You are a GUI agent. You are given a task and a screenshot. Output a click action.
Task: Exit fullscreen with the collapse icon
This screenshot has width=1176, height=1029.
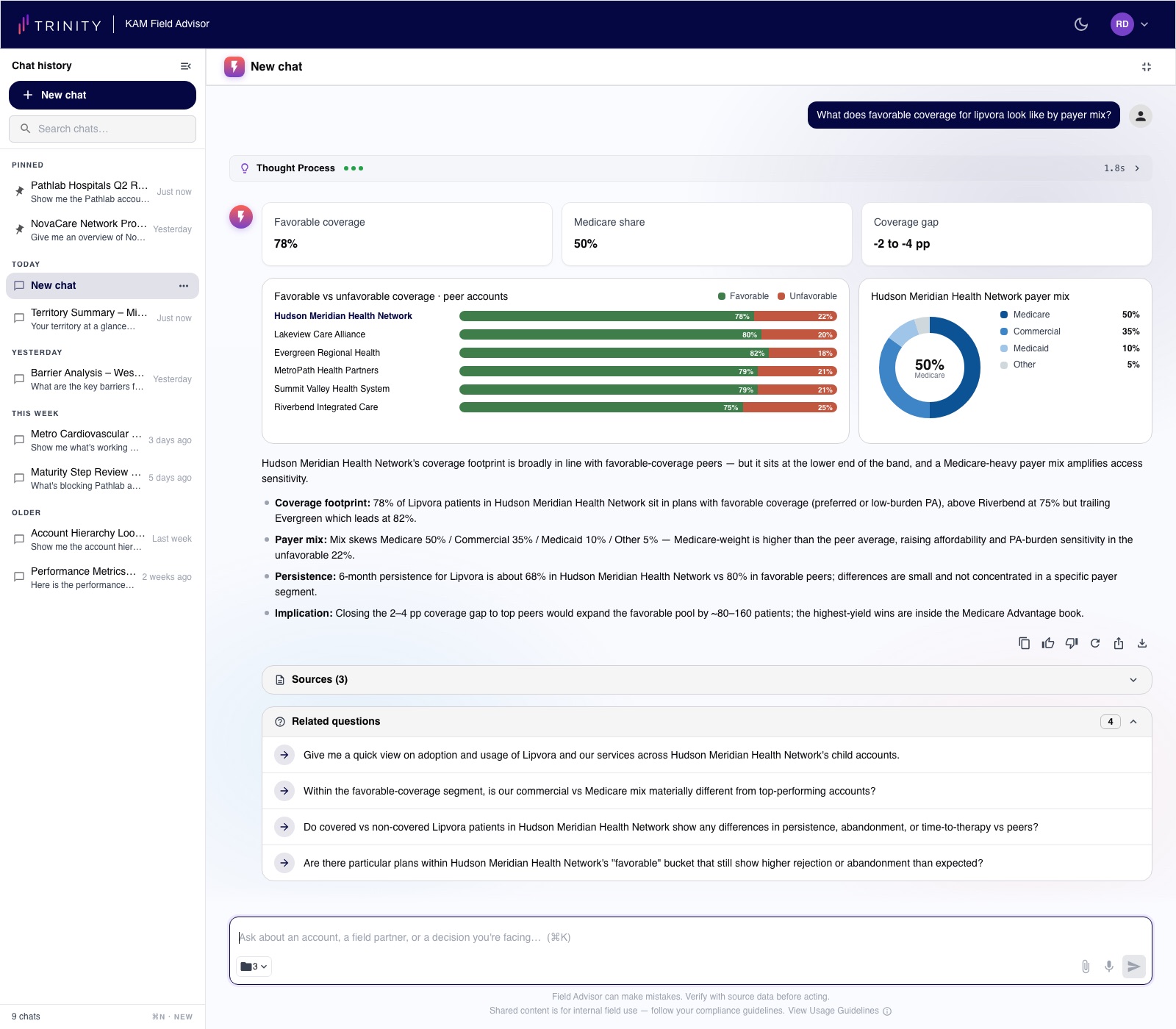point(1147,67)
